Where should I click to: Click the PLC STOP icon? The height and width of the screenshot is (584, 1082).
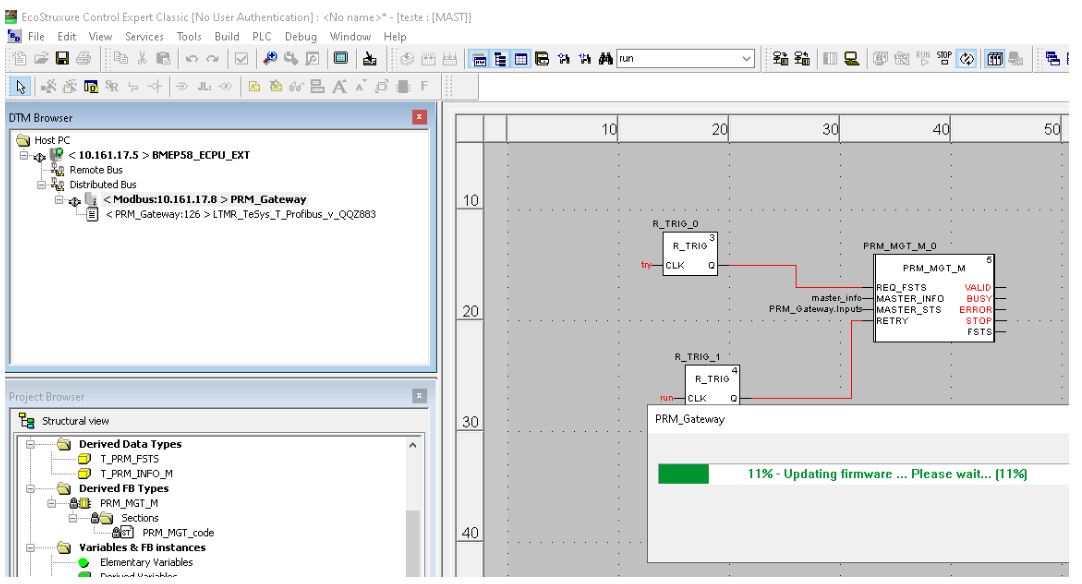click(x=944, y=59)
